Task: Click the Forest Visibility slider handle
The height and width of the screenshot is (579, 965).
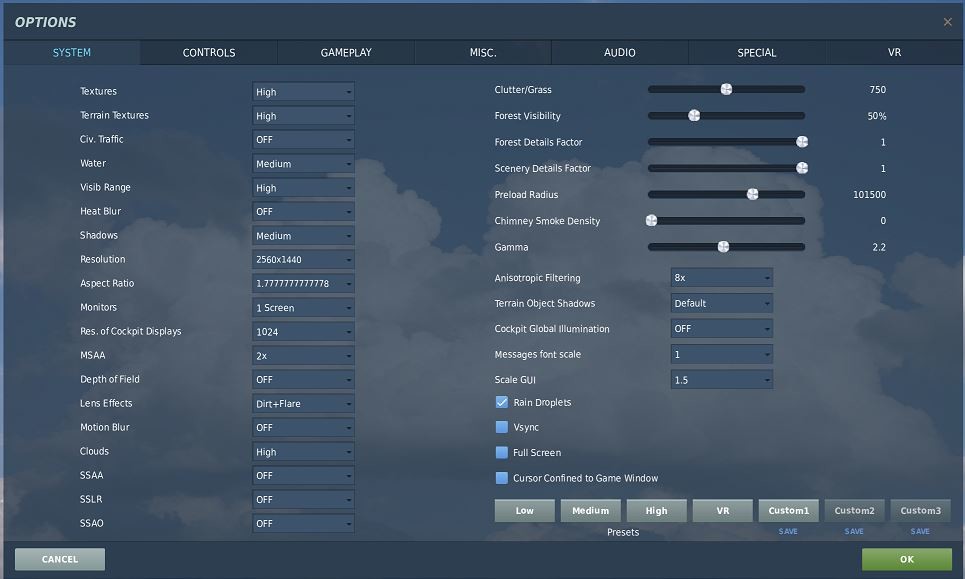Action: (x=694, y=116)
